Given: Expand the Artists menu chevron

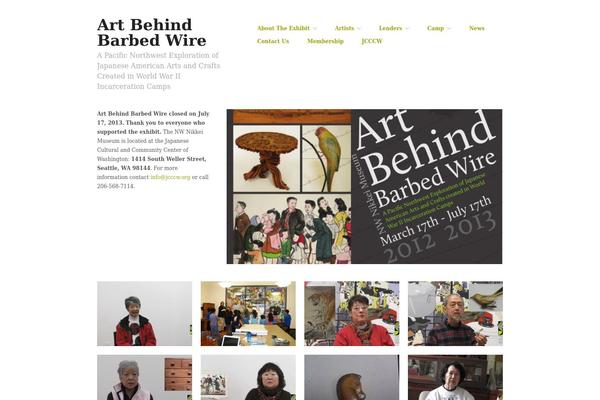Looking at the screenshot, I should point(359,29).
